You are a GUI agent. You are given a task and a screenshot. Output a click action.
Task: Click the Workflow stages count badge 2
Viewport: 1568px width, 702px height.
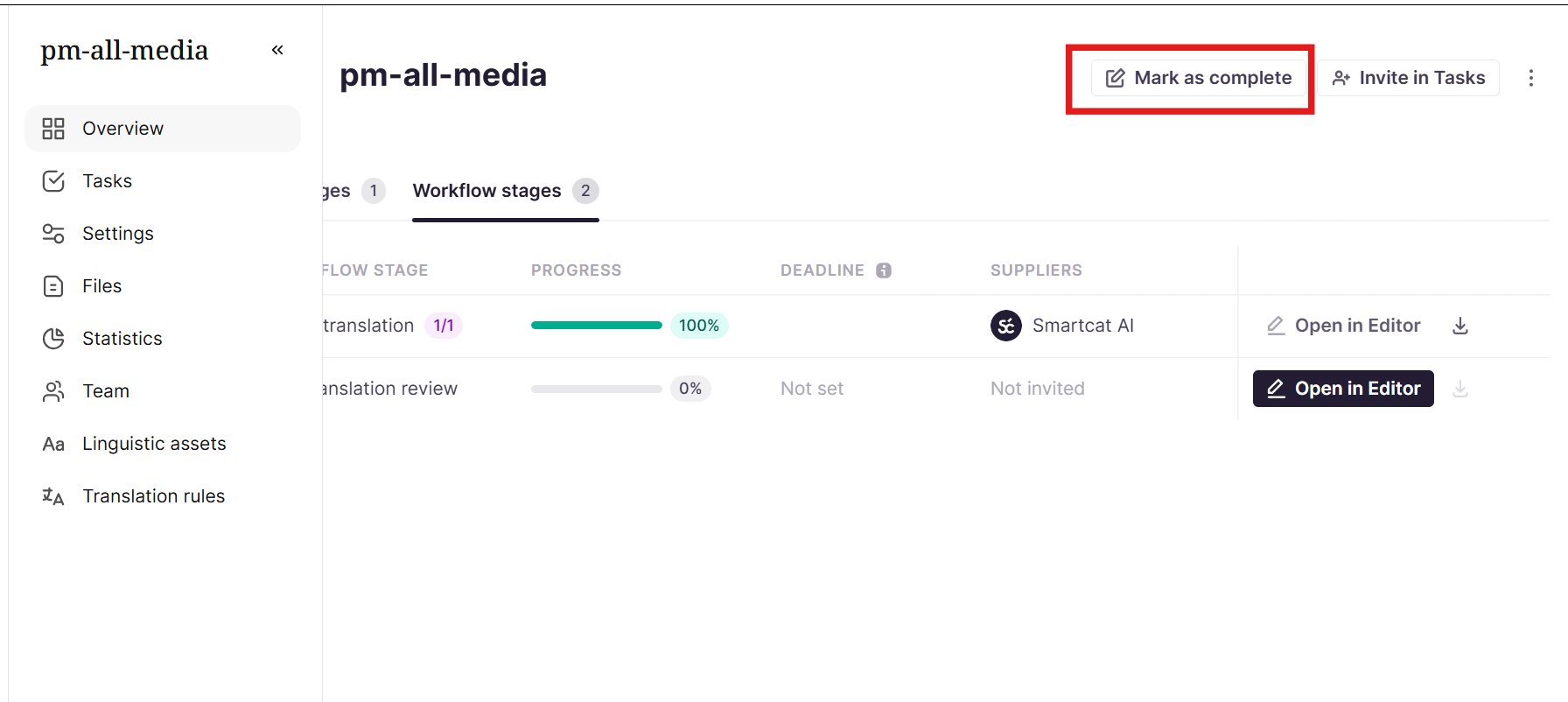(x=585, y=191)
